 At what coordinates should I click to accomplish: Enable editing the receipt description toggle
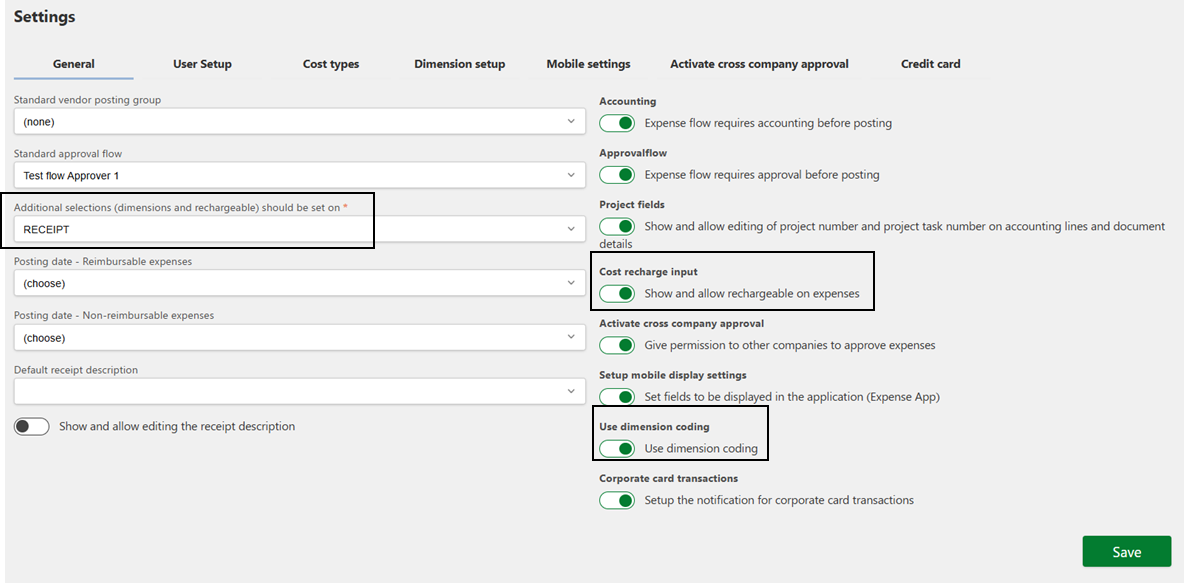coord(32,426)
